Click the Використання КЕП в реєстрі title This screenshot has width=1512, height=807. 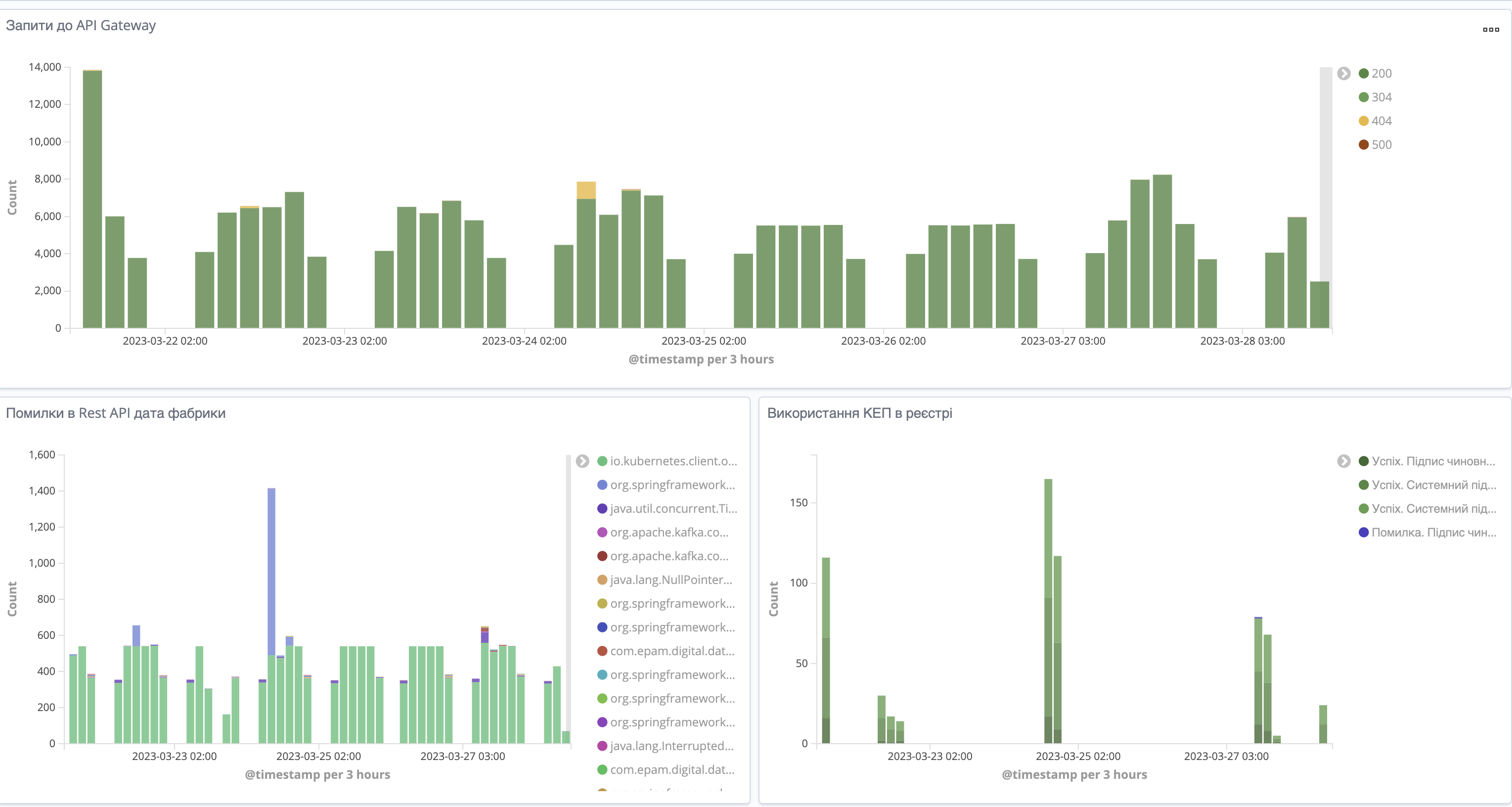[x=859, y=413]
